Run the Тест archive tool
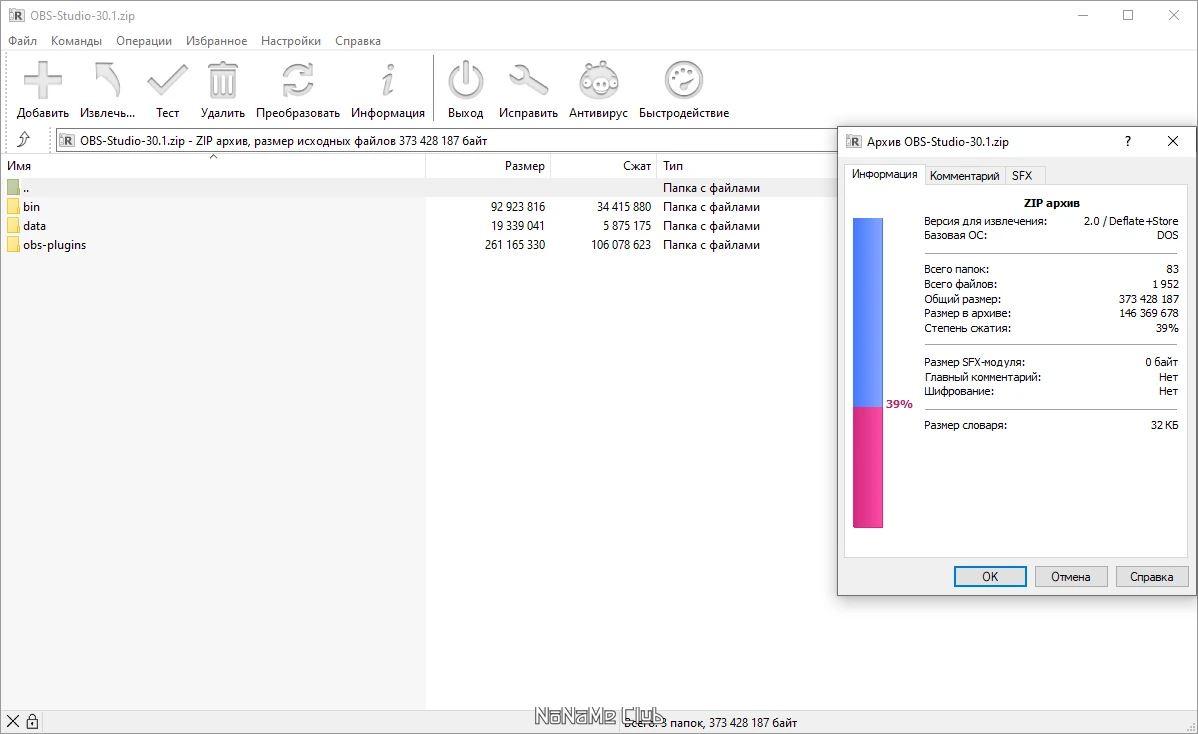The height and width of the screenshot is (734, 1198). pyautogui.click(x=167, y=85)
